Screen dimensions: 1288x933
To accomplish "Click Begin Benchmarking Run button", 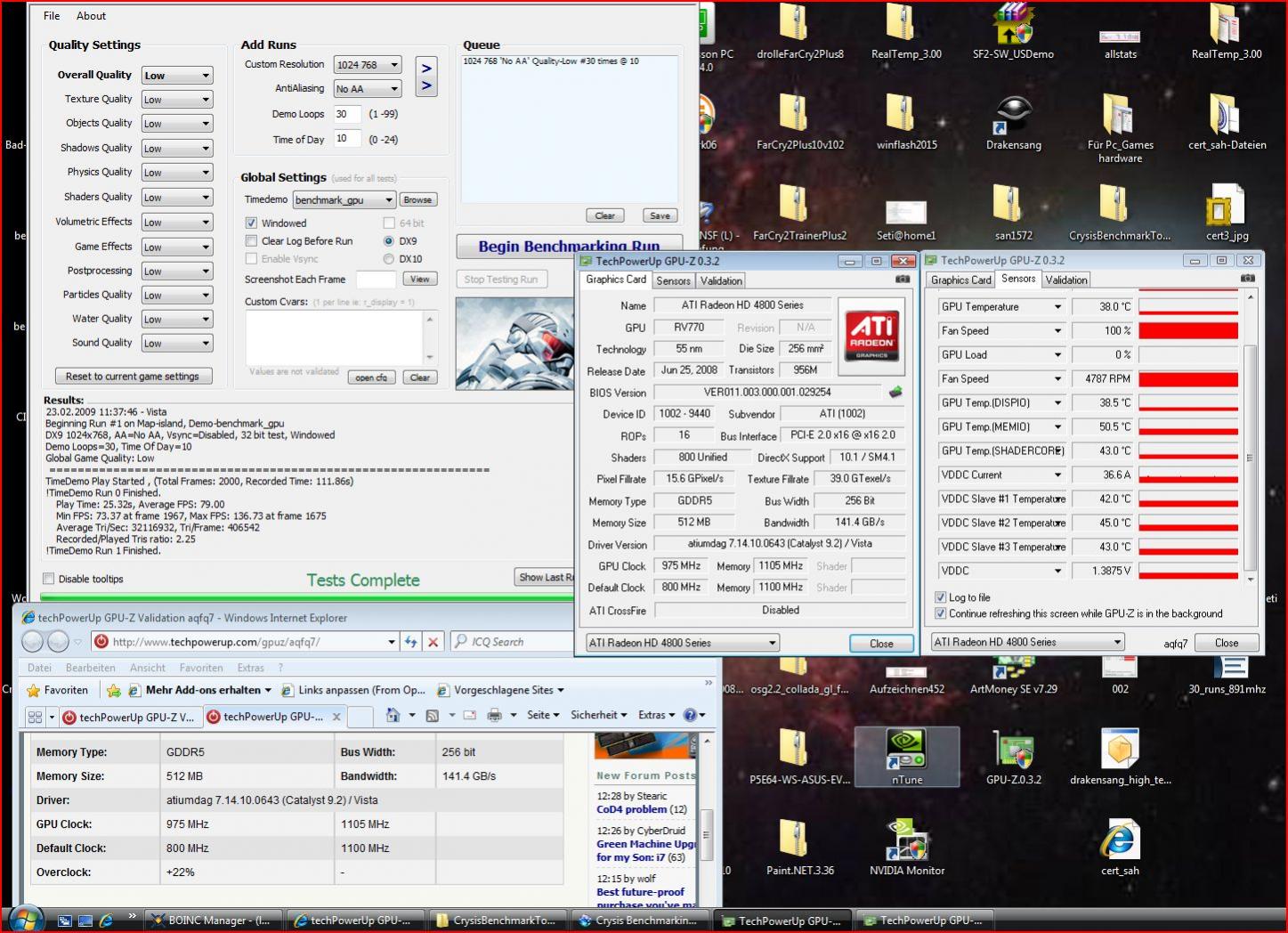I will click(x=570, y=246).
